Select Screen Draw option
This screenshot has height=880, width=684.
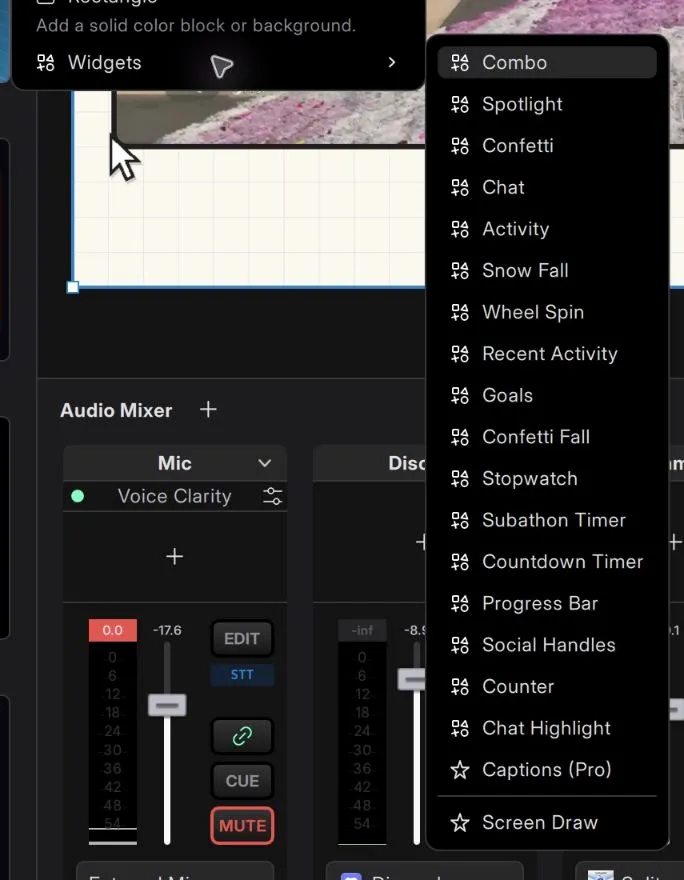pyautogui.click(x=547, y=822)
